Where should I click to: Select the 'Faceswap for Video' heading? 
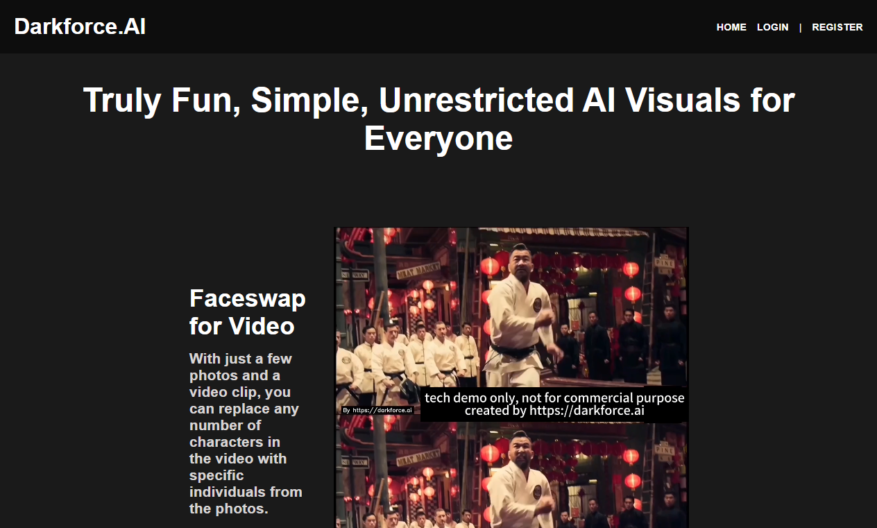pyautogui.click(x=247, y=312)
